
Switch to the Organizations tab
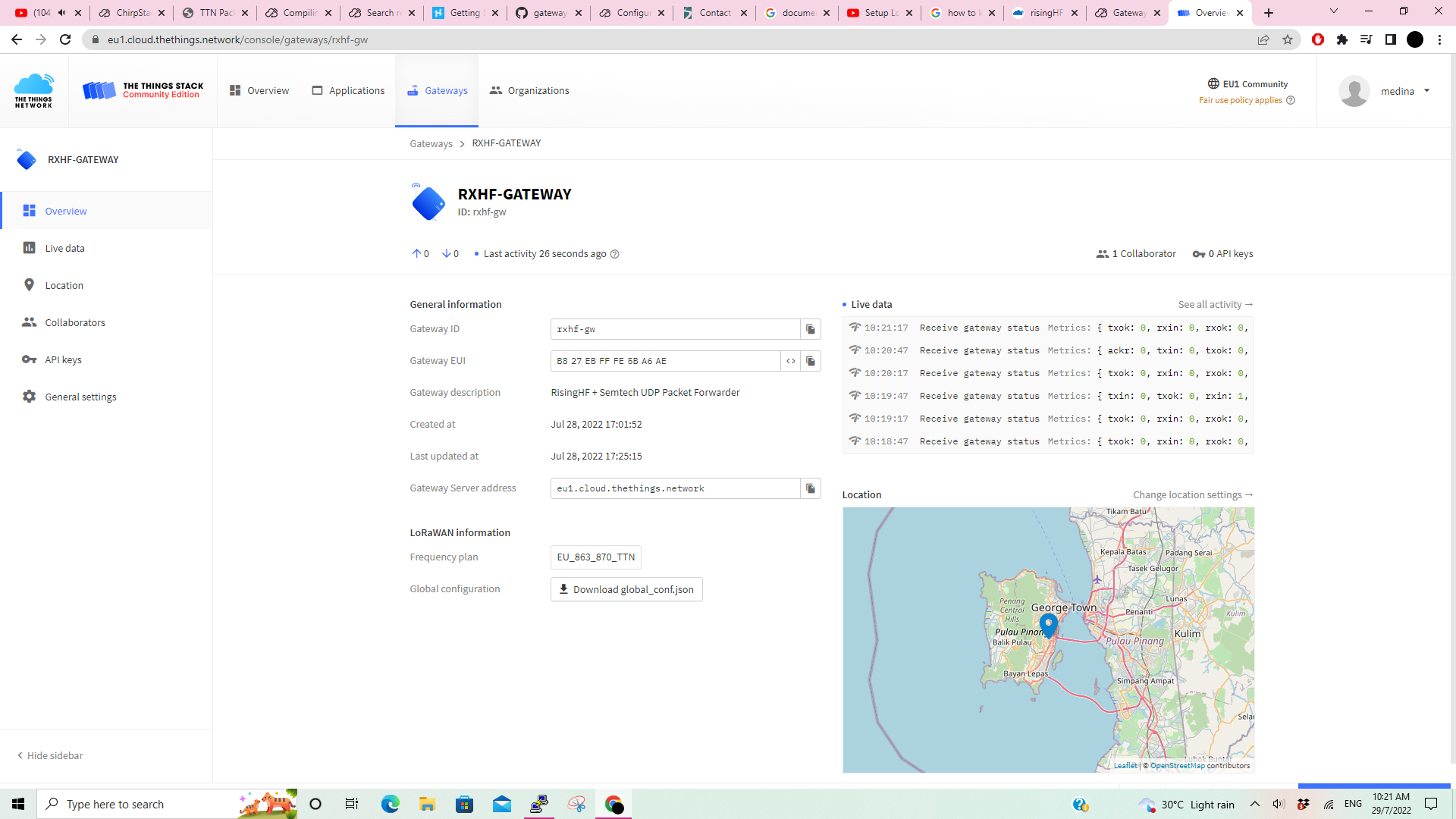(x=529, y=90)
